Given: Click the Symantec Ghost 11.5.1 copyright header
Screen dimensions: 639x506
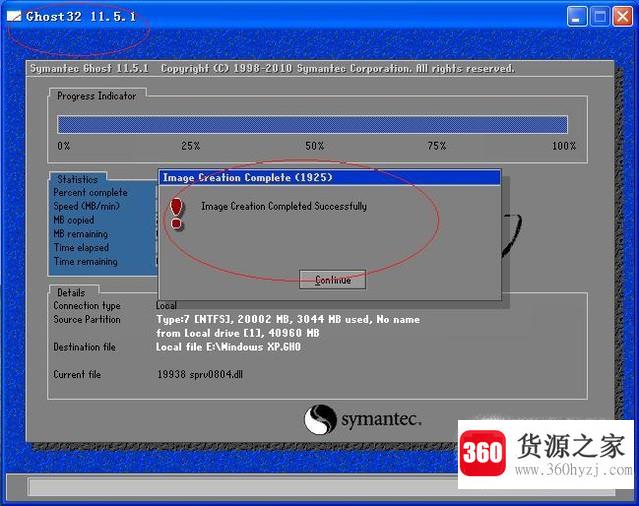Looking at the screenshot, I should 272,68.
